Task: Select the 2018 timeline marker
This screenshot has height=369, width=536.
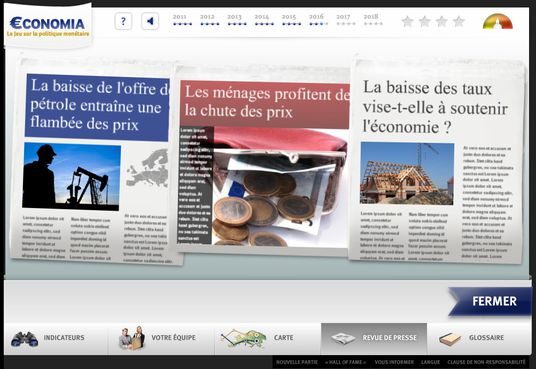Action: (x=373, y=20)
